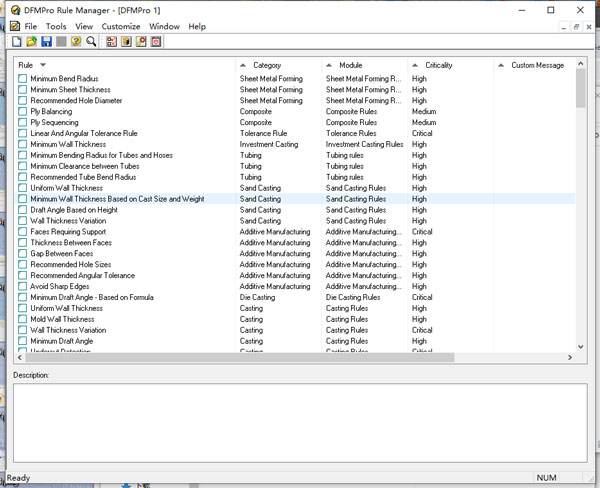The height and width of the screenshot is (488, 600).
Task: Click the yellow and black toolbar icon
Action: (x=126, y=42)
